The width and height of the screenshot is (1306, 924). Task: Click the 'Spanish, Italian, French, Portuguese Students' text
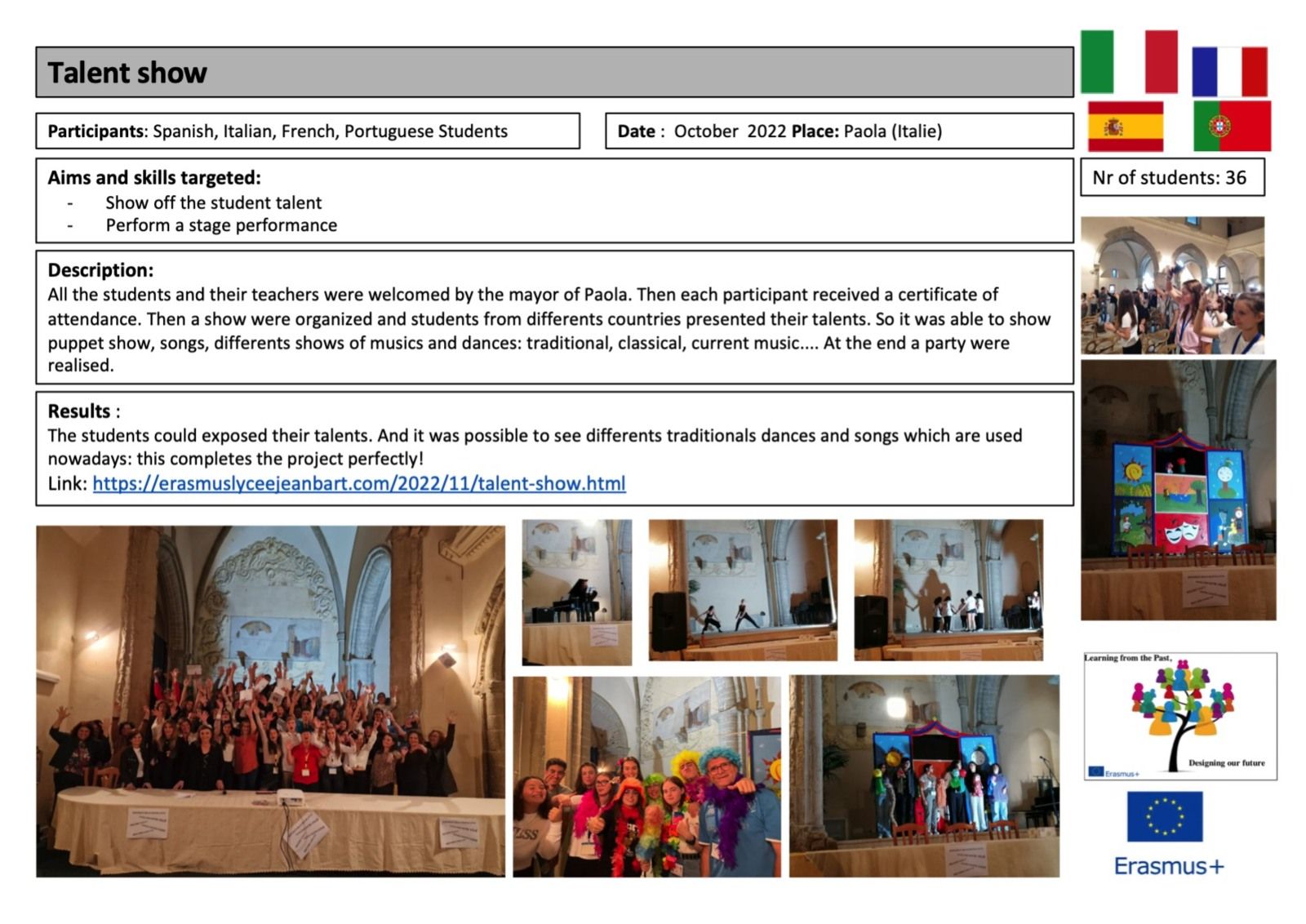[331, 131]
